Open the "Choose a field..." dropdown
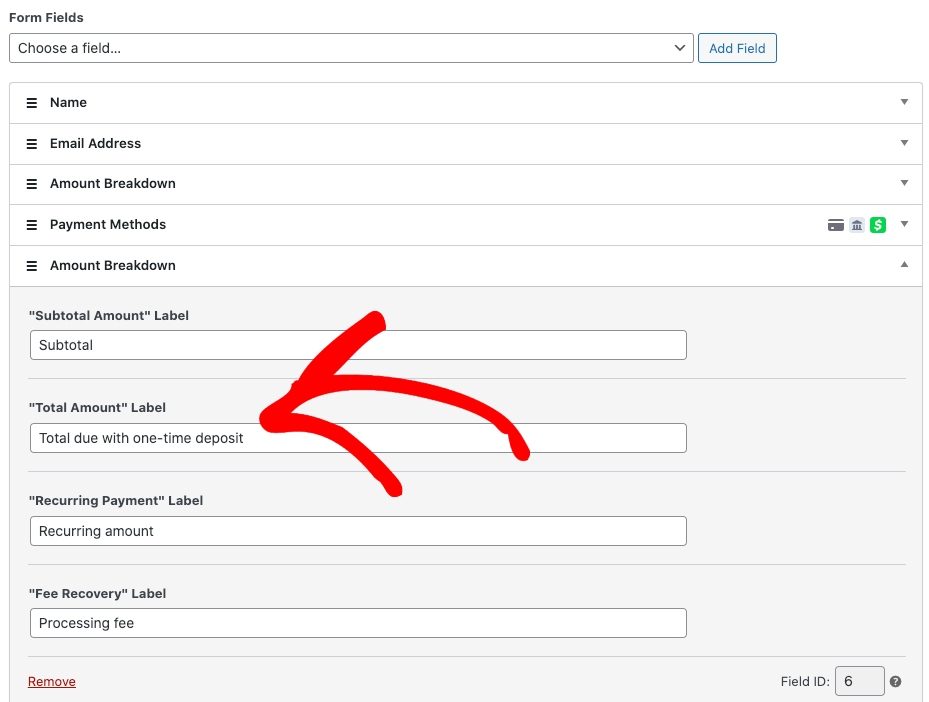The width and height of the screenshot is (929, 702). pyautogui.click(x=351, y=48)
